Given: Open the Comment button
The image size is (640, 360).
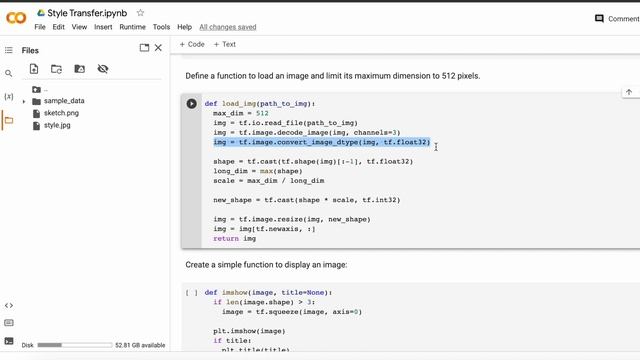Looking at the screenshot, I should pyautogui.click(x=617, y=19).
